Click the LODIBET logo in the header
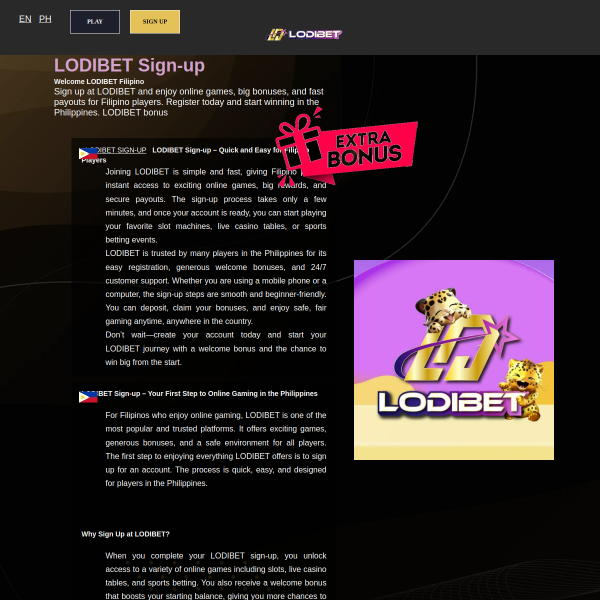 [305, 34]
